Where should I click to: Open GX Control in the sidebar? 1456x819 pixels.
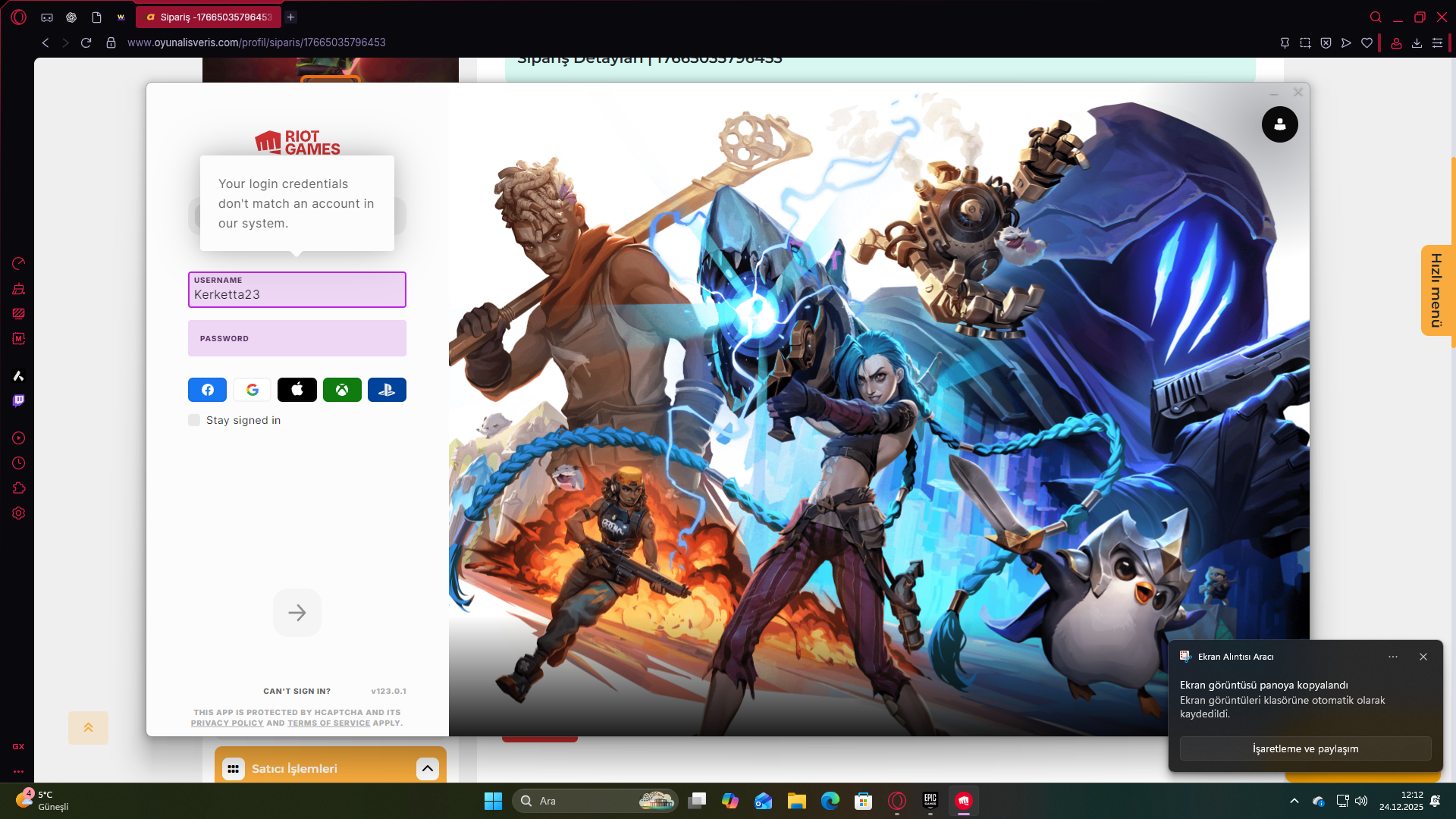[19, 263]
